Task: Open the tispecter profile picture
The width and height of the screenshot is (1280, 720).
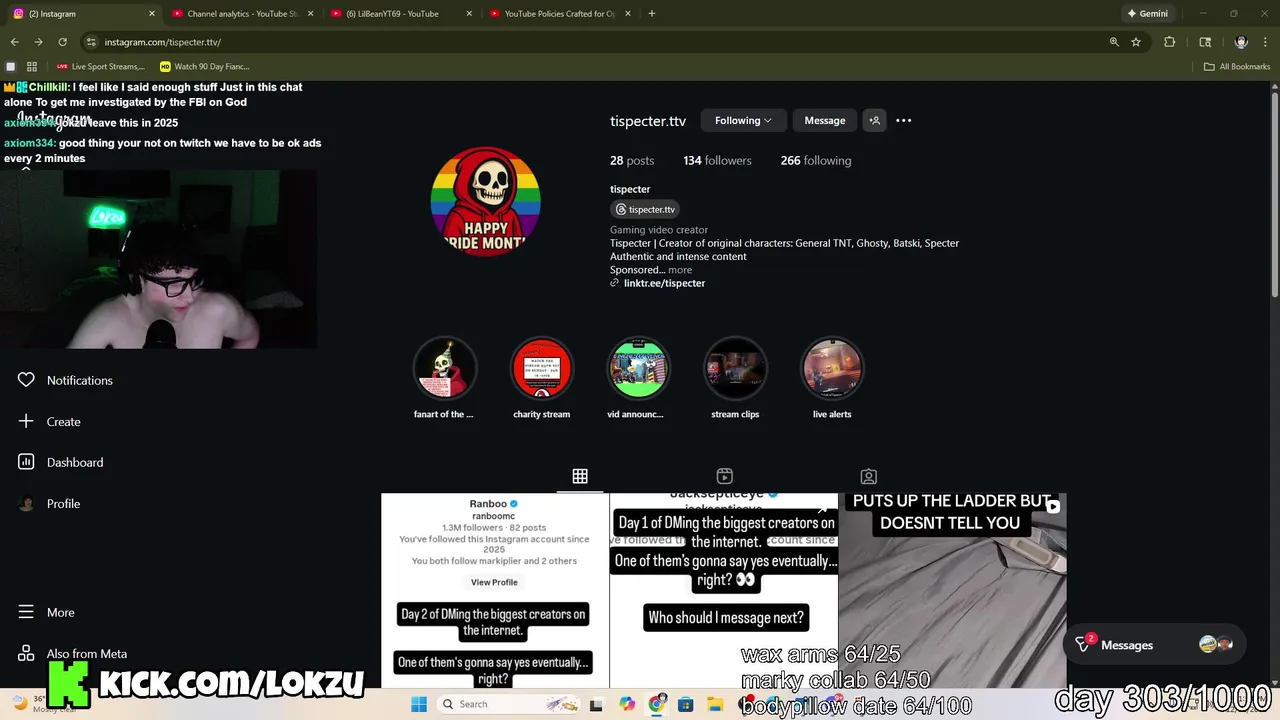Action: point(486,201)
